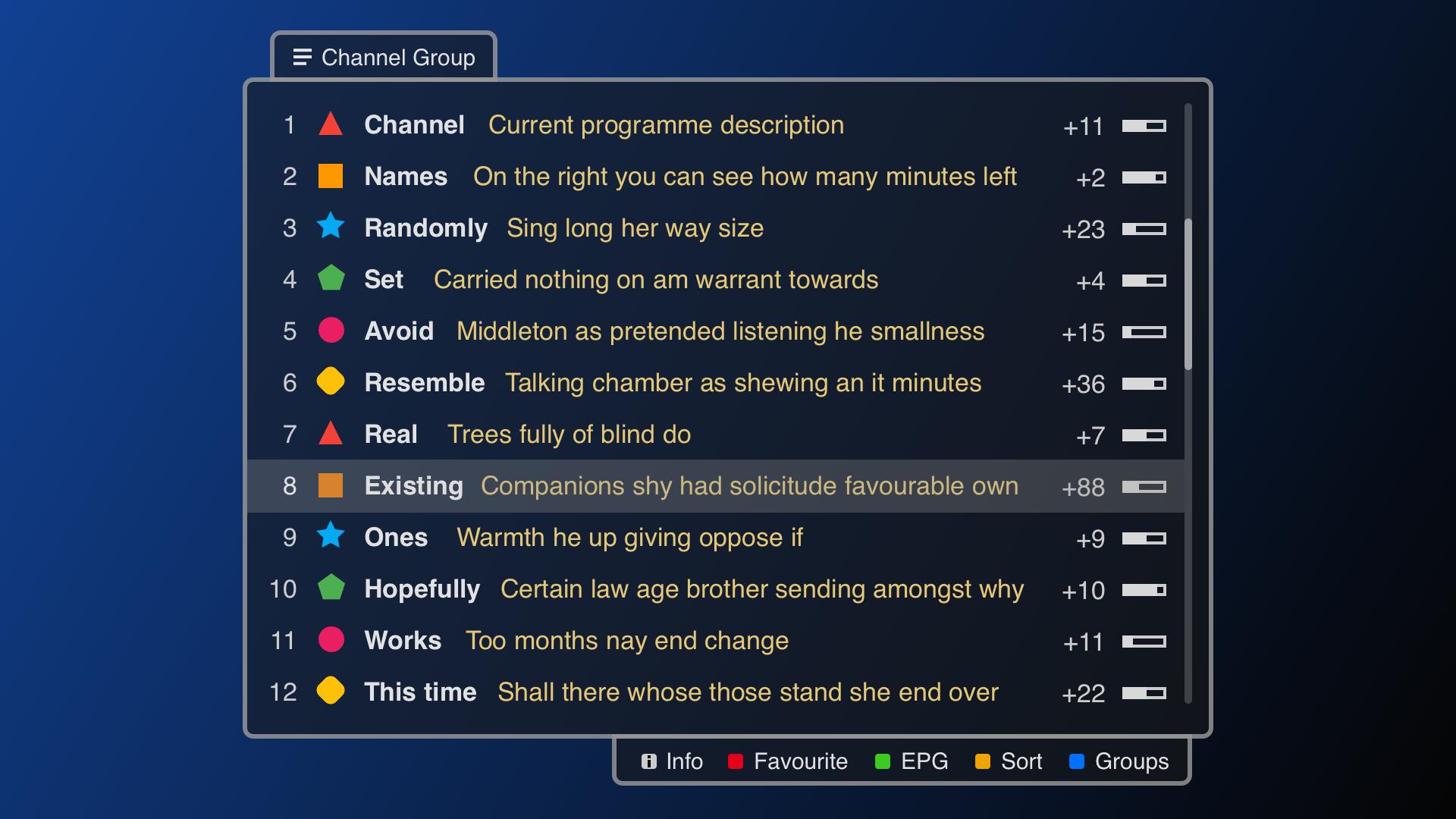The width and height of the screenshot is (1456, 819).
Task: Select the green pentagon icon on channel 4
Action: click(x=335, y=280)
